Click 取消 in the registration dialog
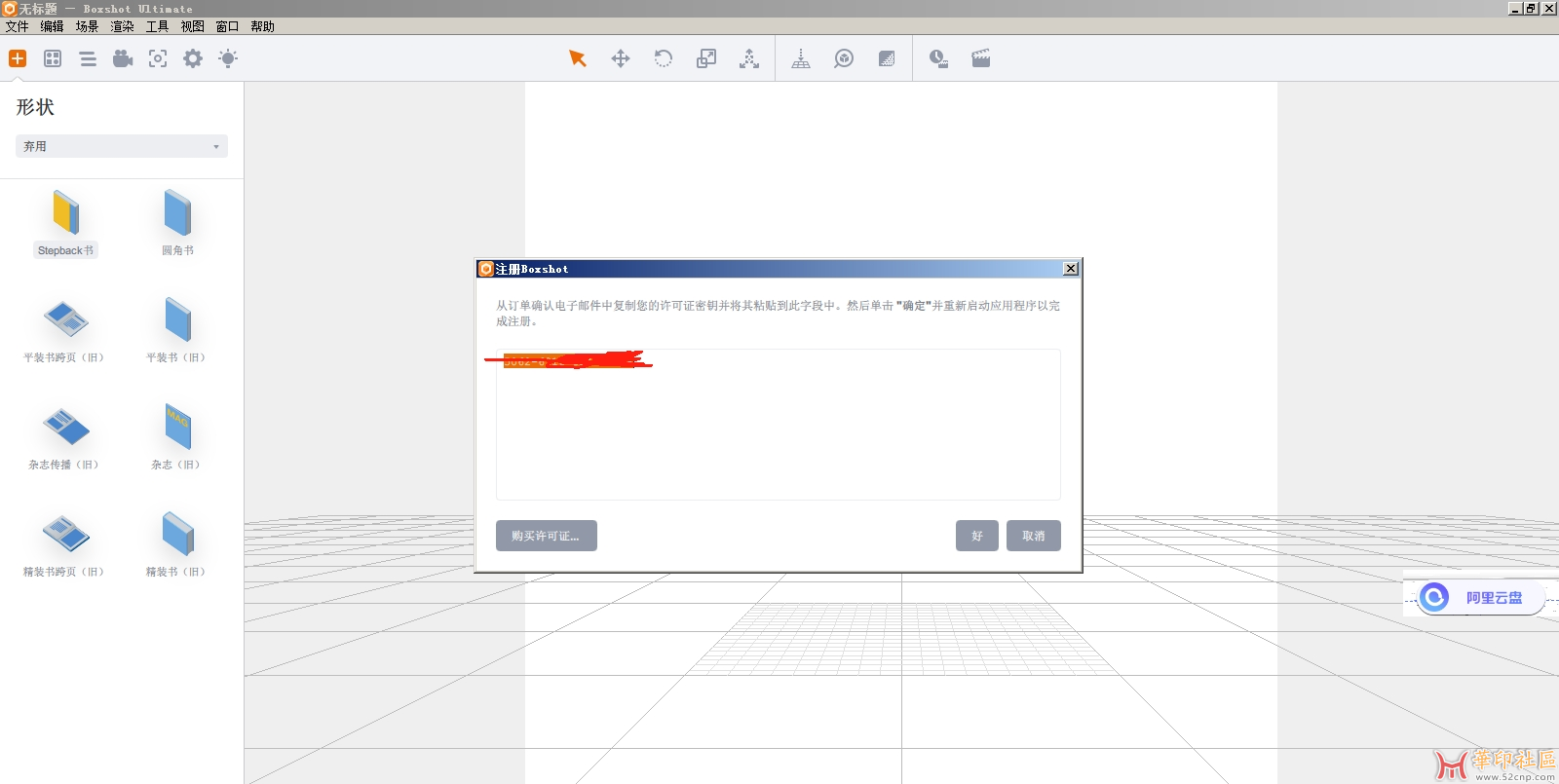The image size is (1559, 784). (x=1034, y=536)
